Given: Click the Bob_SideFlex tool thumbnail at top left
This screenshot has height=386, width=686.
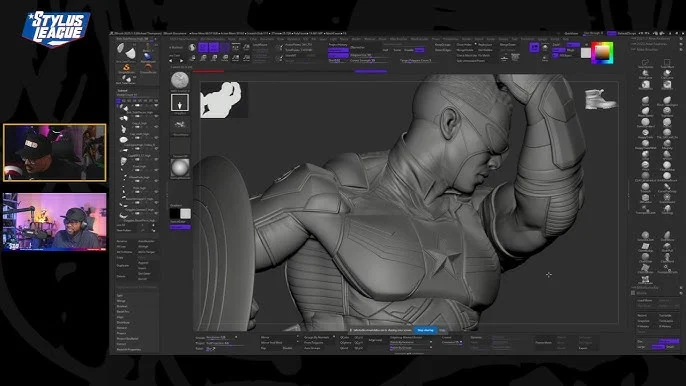Looking at the screenshot, I should (126, 52).
